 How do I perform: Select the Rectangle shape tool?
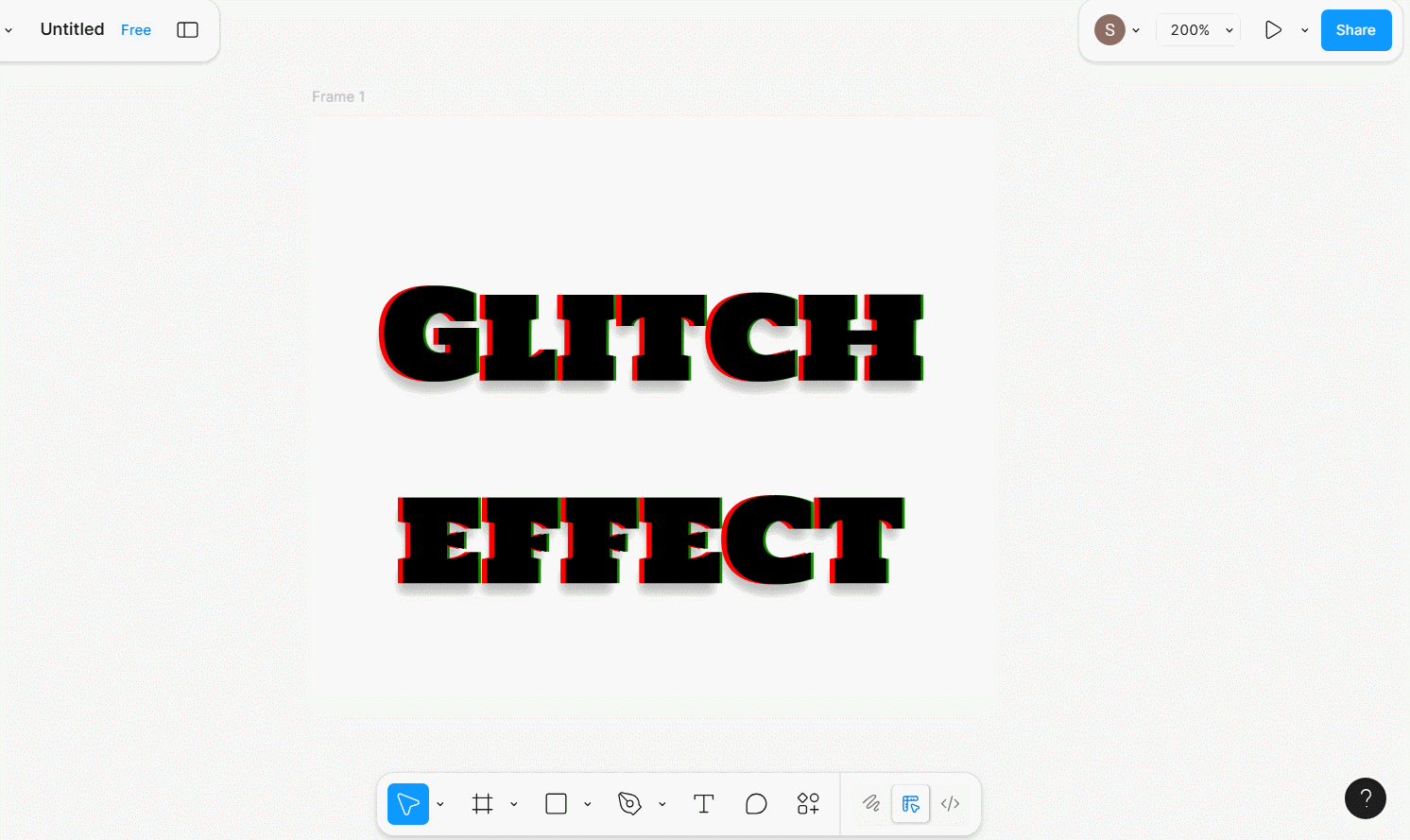tap(556, 804)
